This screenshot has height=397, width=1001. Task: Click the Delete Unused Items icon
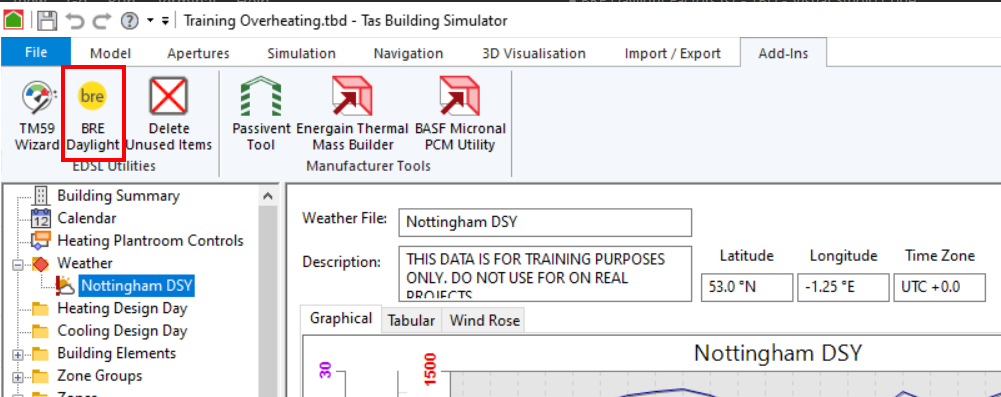[x=169, y=115]
